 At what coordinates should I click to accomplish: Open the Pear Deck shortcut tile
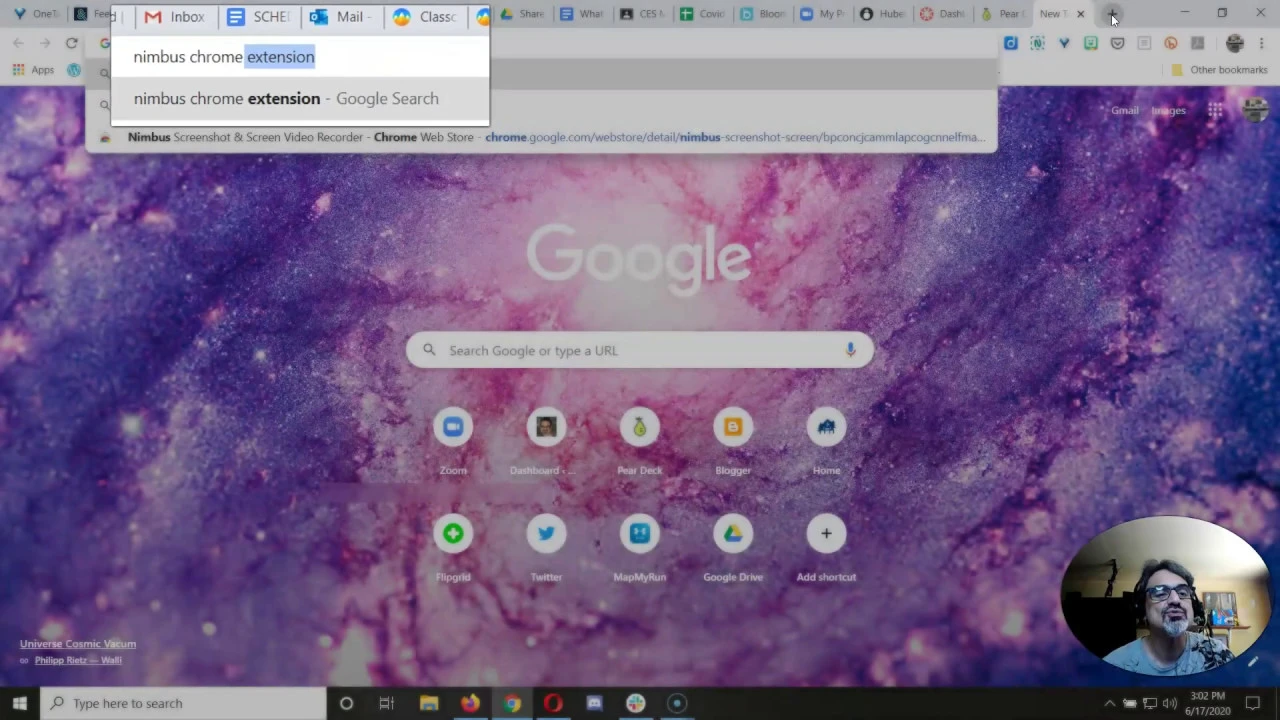point(640,441)
